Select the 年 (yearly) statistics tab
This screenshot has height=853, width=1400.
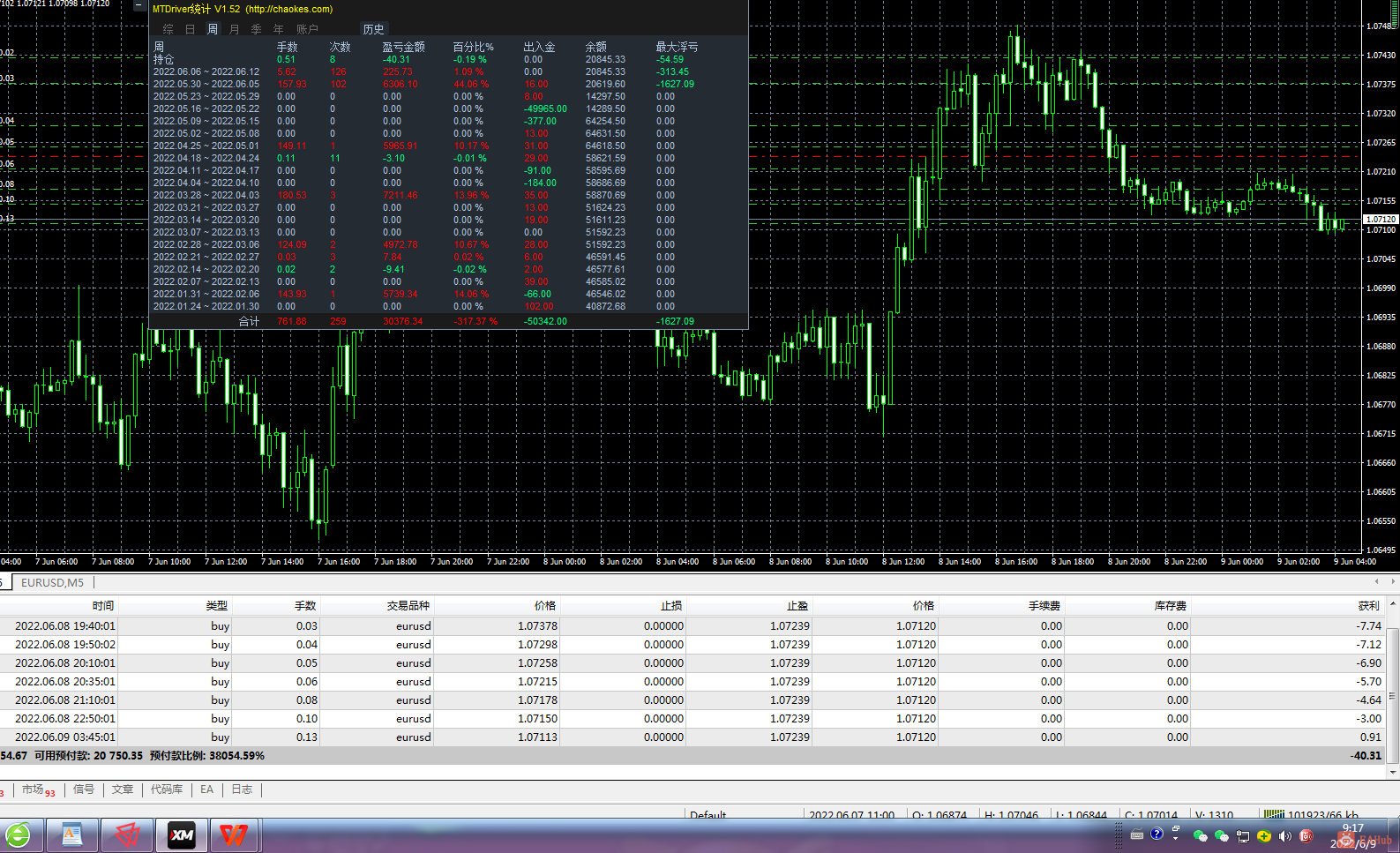pyautogui.click(x=278, y=29)
